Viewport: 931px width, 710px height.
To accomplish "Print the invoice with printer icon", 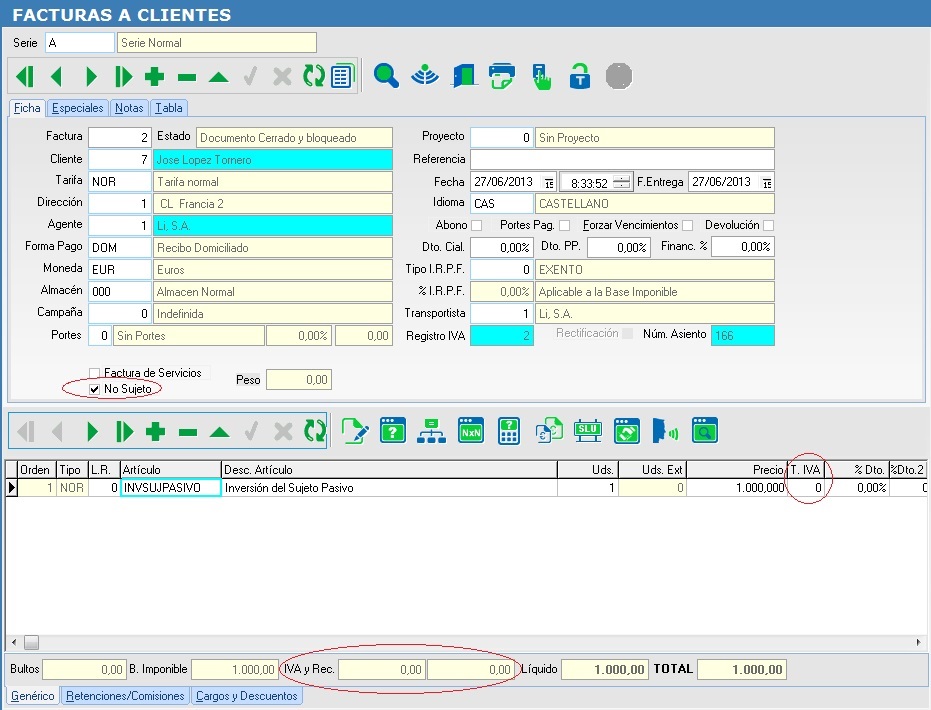I will point(502,76).
